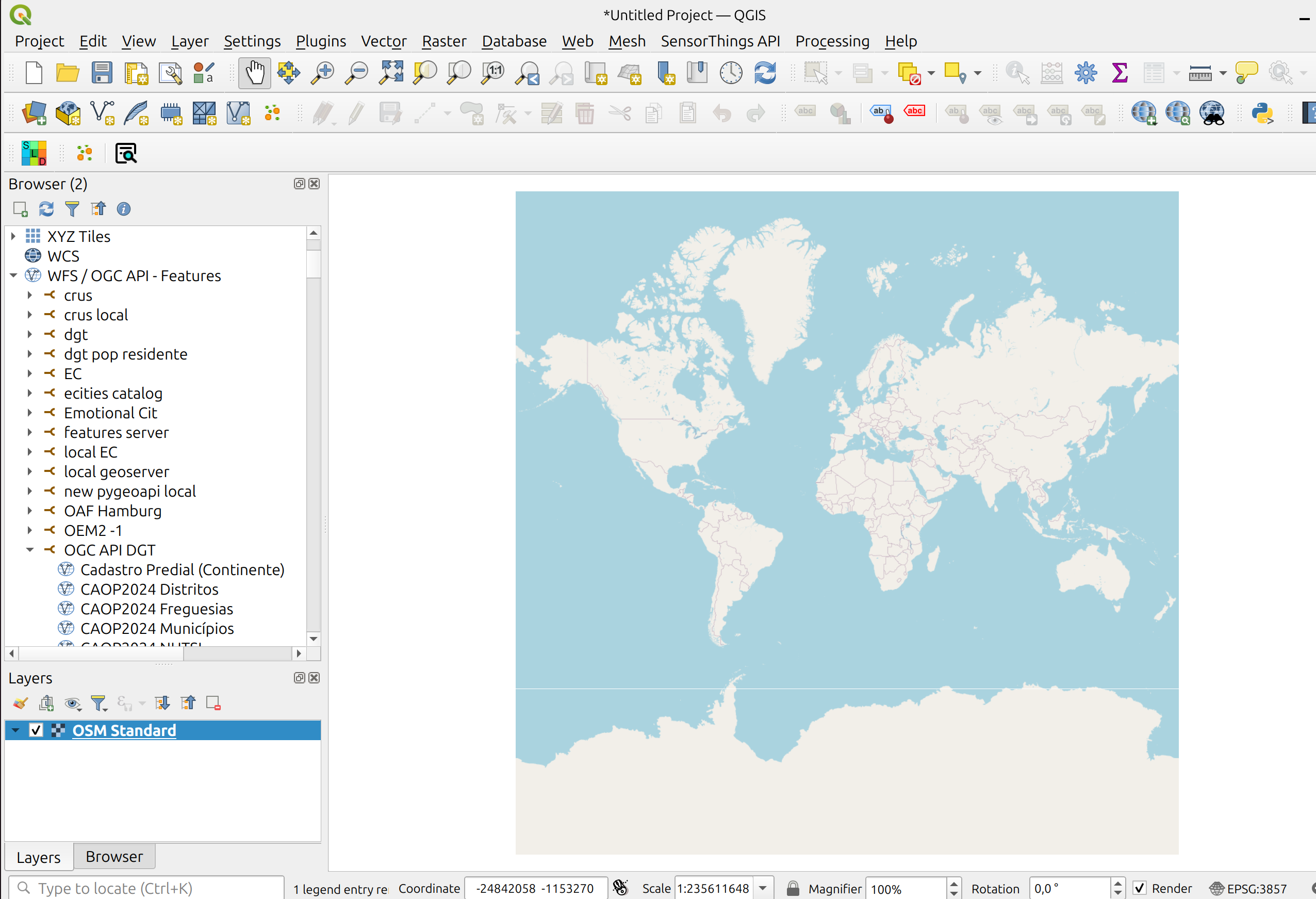Refresh the Browser panel
The height and width of the screenshot is (899, 1316).
pyautogui.click(x=46, y=209)
